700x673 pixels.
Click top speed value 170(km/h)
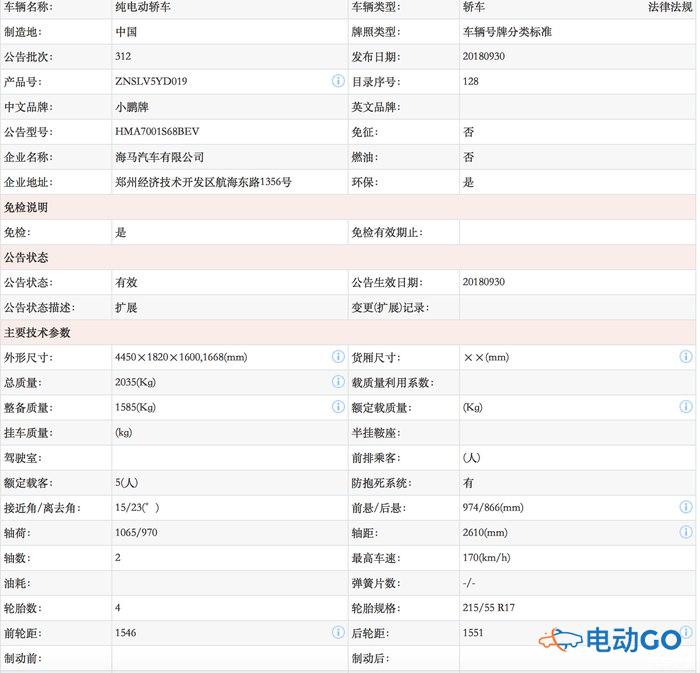(486, 557)
